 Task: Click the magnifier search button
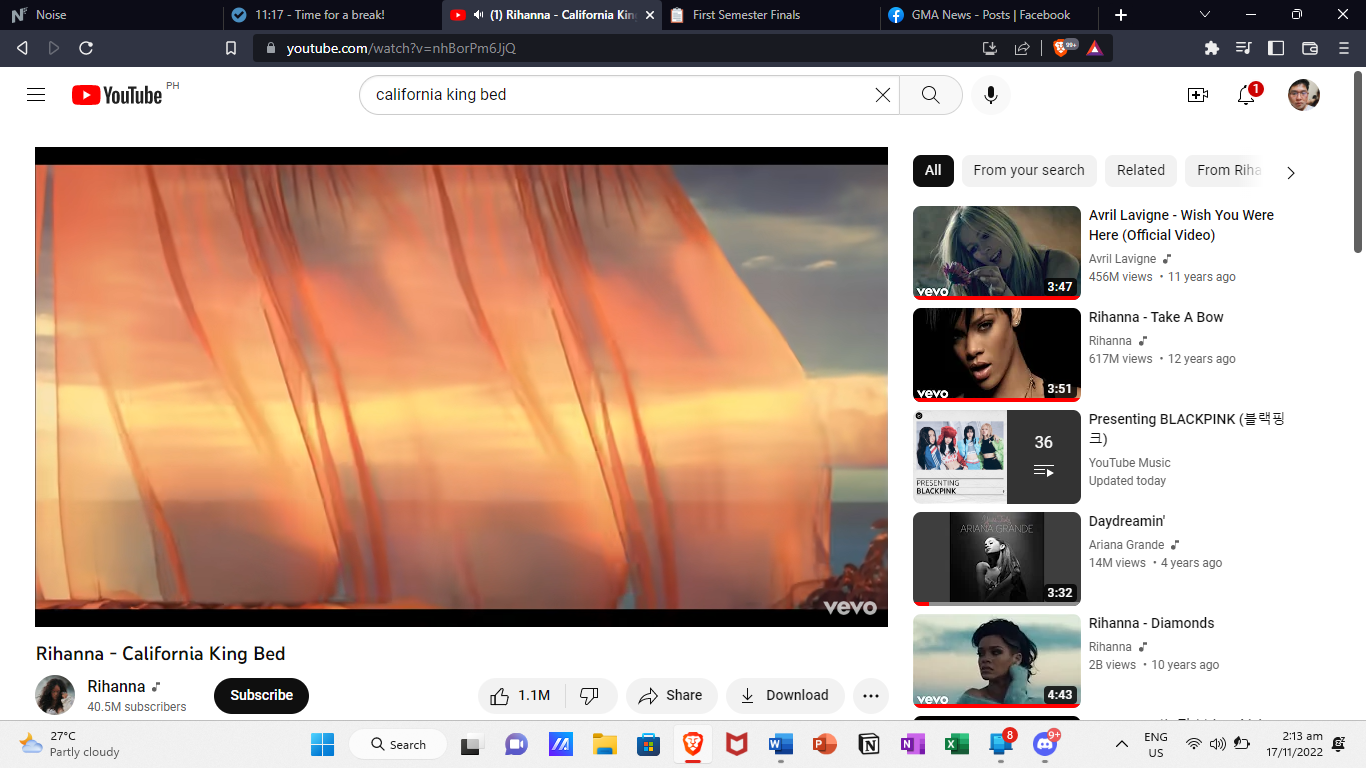pyautogui.click(x=930, y=95)
